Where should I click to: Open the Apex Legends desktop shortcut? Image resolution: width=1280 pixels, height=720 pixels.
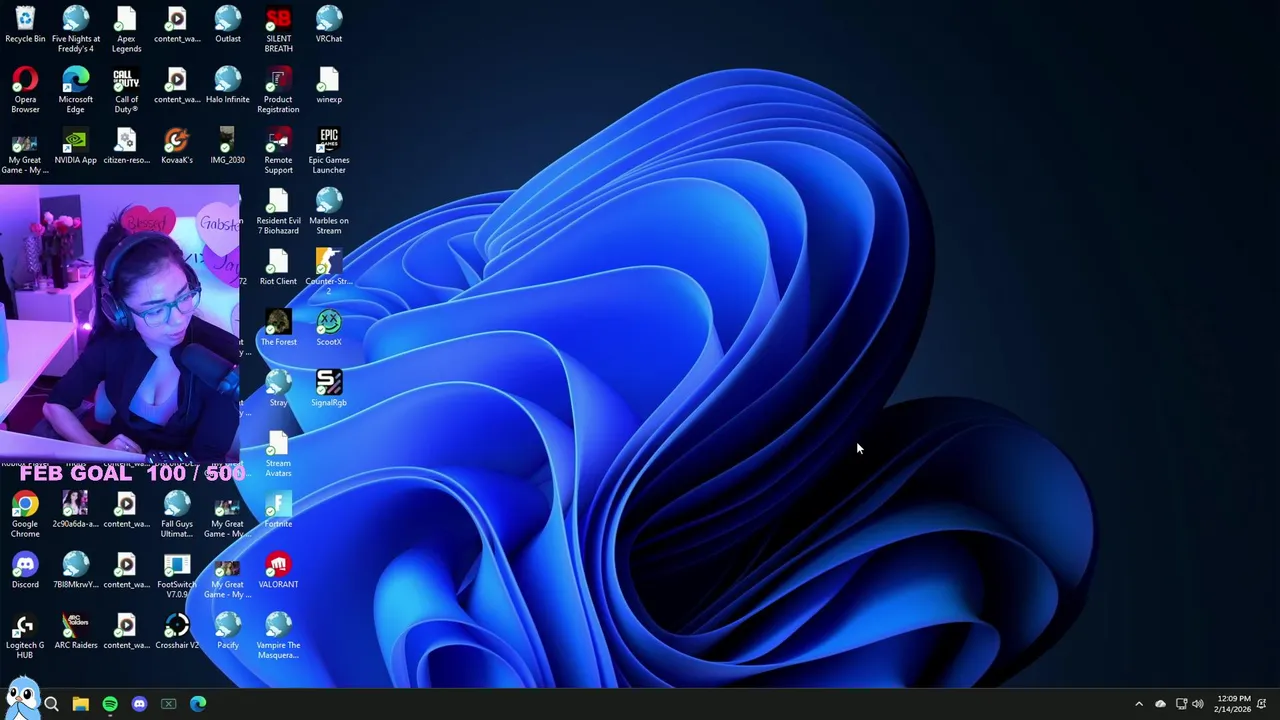pos(126,30)
